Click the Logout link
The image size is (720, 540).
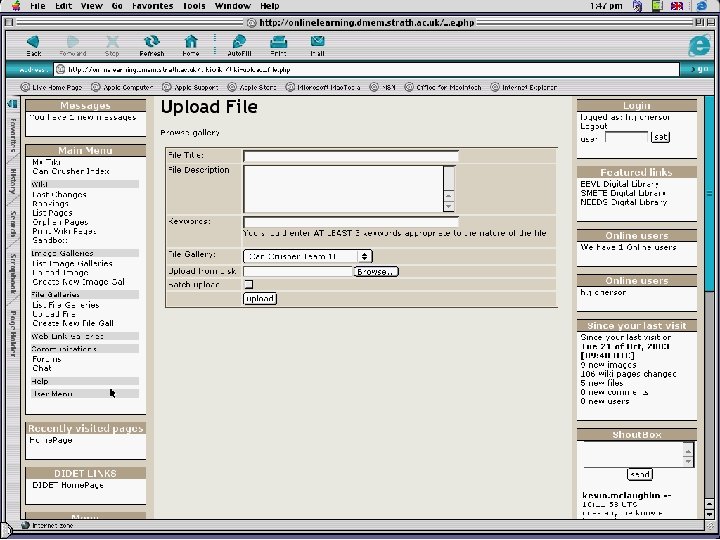coord(594,126)
